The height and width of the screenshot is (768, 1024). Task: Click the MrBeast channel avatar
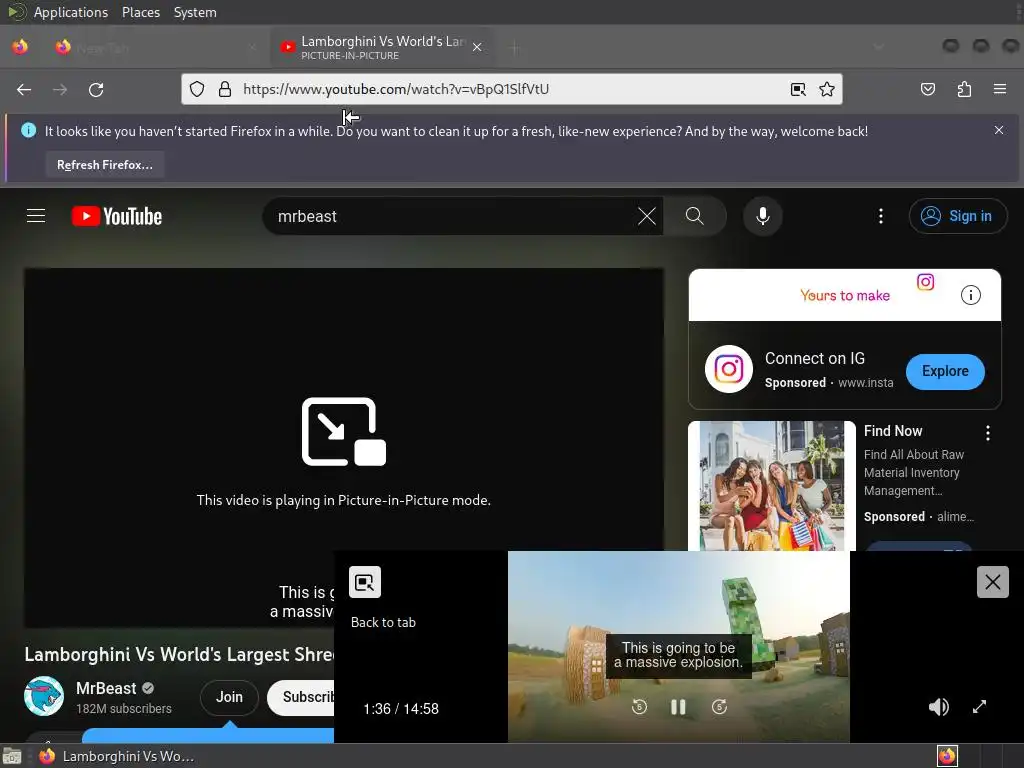pyautogui.click(x=44, y=696)
